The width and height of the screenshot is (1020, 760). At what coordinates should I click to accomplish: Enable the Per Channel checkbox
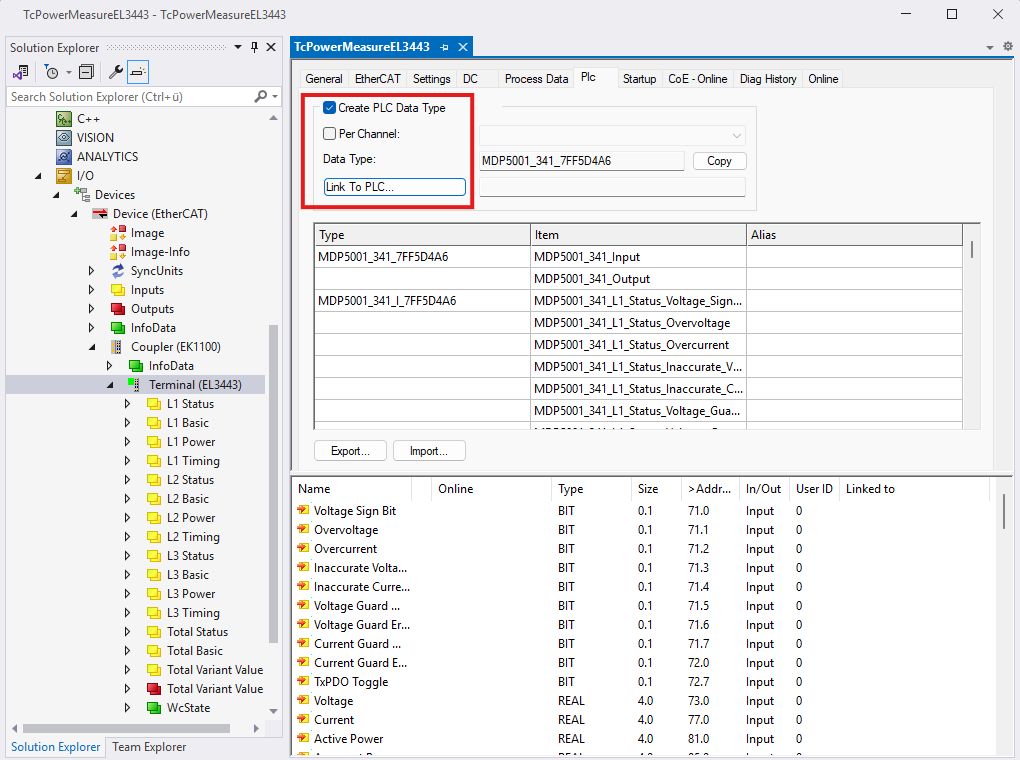(x=330, y=134)
